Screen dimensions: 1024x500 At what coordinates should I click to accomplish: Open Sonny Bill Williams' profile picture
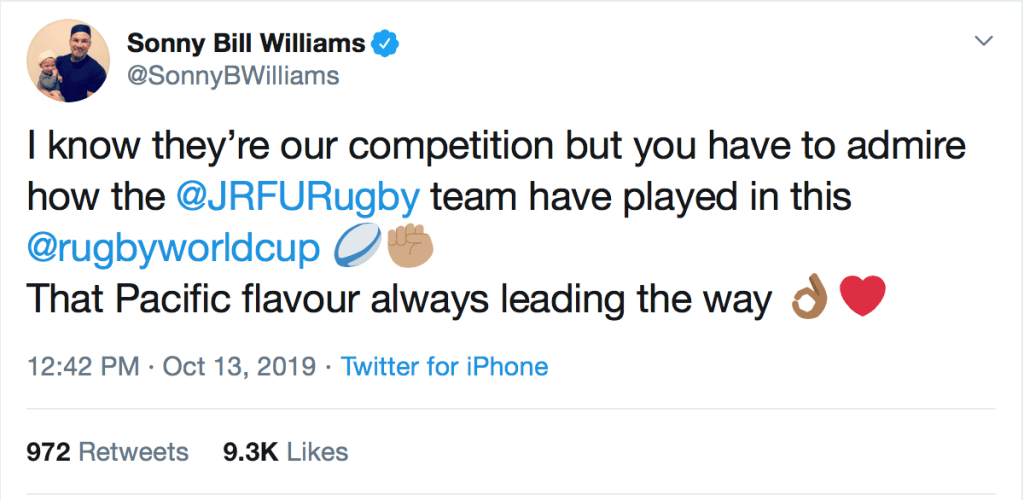click(x=68, y=61)
